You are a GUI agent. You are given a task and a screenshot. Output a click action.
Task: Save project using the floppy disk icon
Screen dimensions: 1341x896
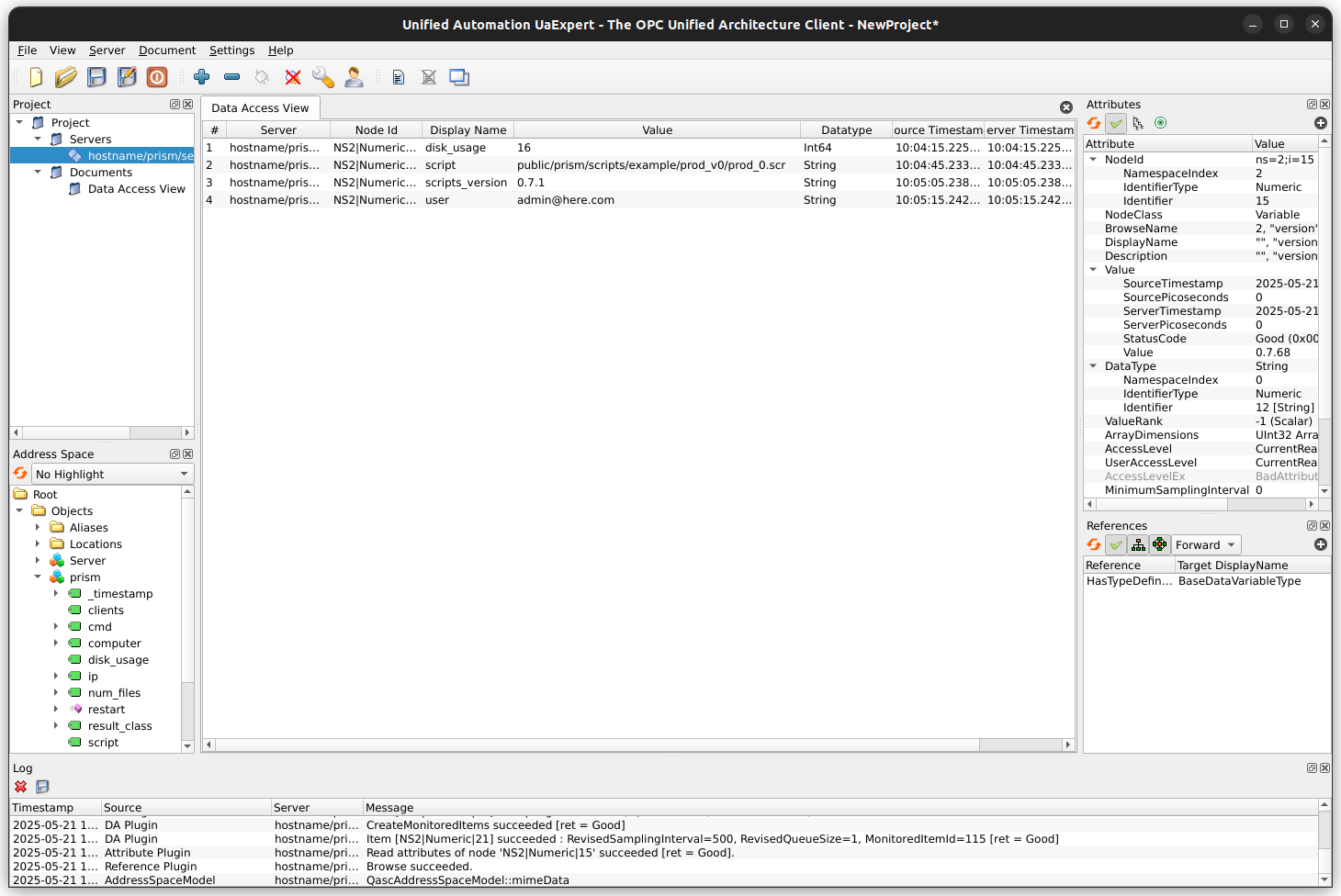pos(96,77)
